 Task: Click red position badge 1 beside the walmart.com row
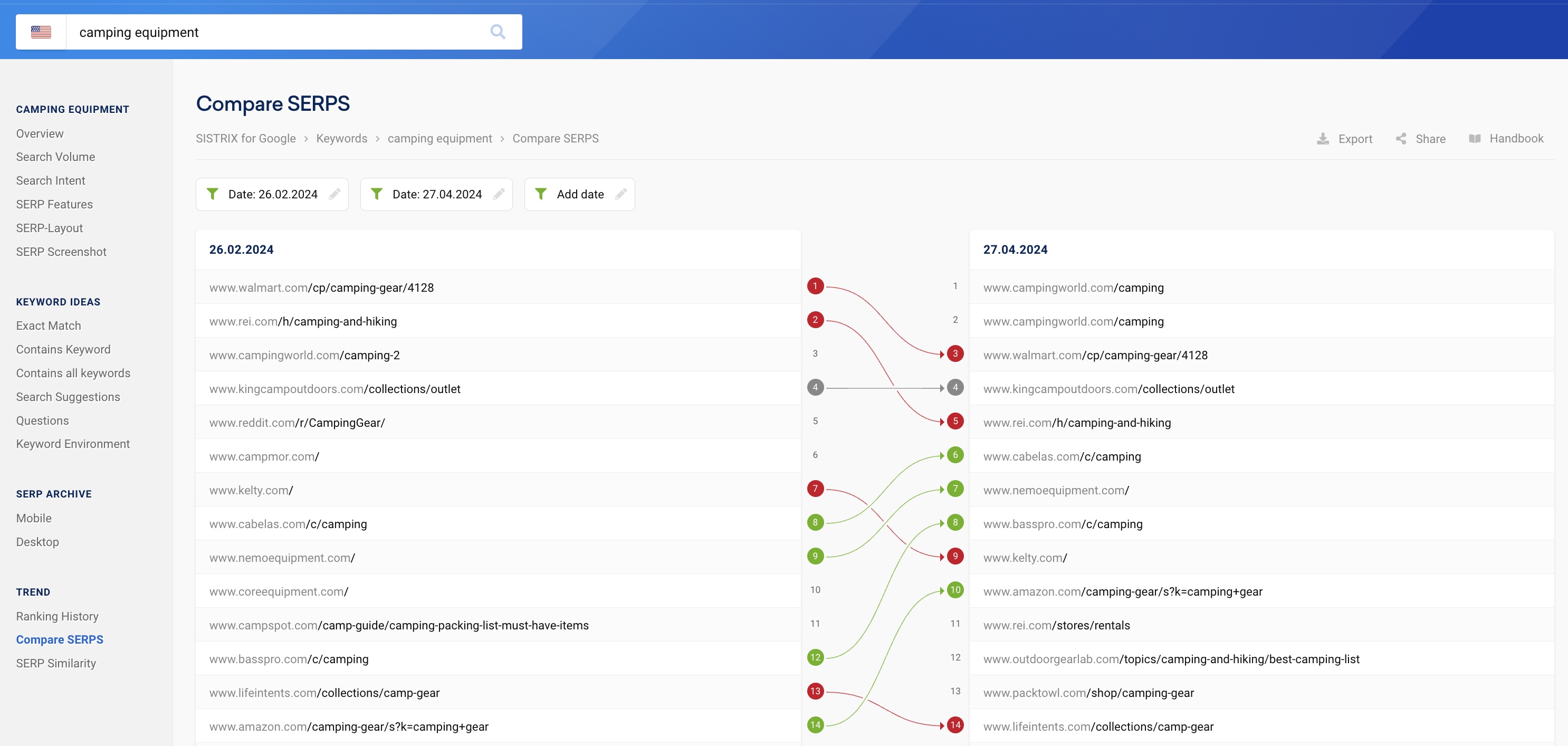tap(816, 286)
